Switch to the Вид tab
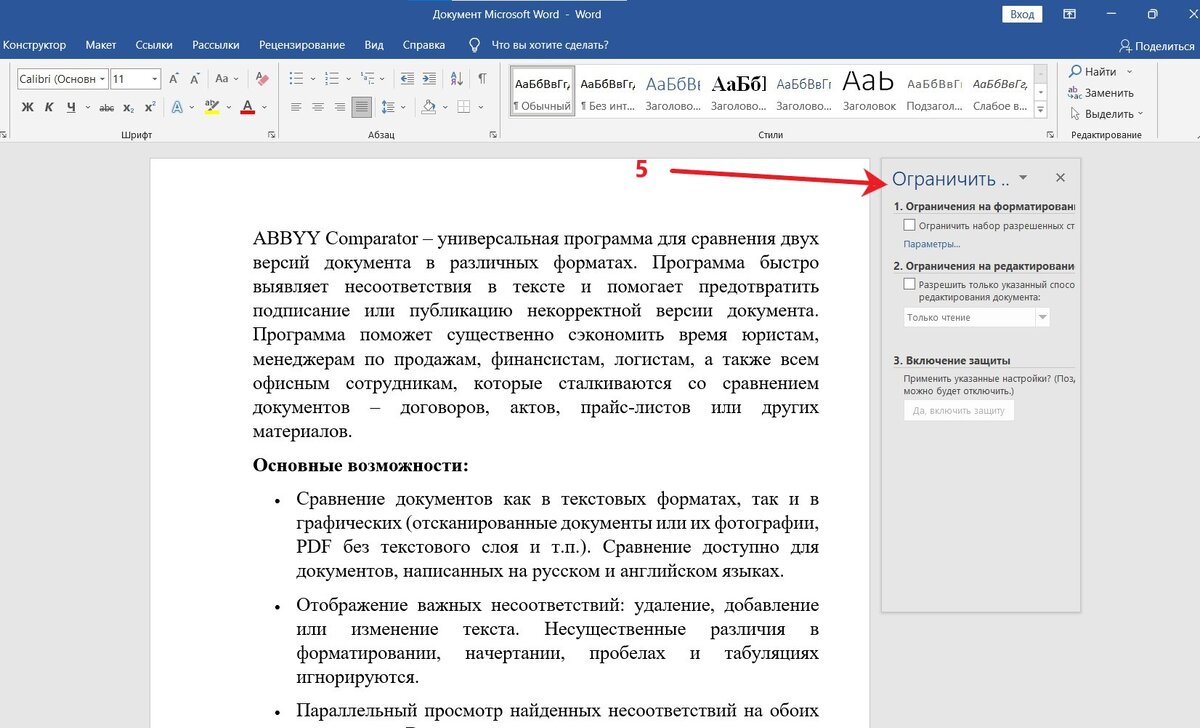This screenshot has width=1200, height=728. (374, 45)
